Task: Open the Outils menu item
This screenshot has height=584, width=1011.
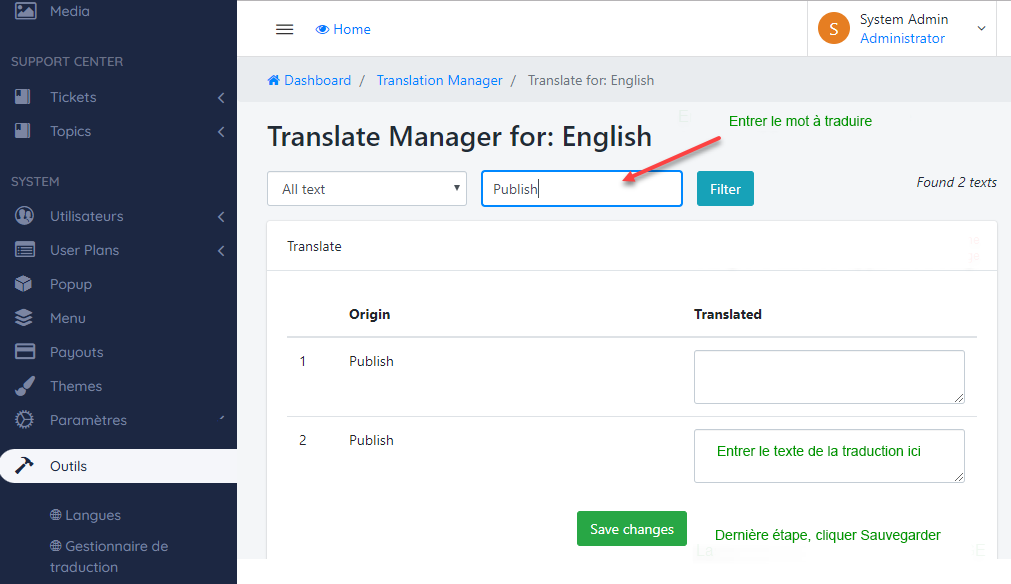Action: point(68,466)
